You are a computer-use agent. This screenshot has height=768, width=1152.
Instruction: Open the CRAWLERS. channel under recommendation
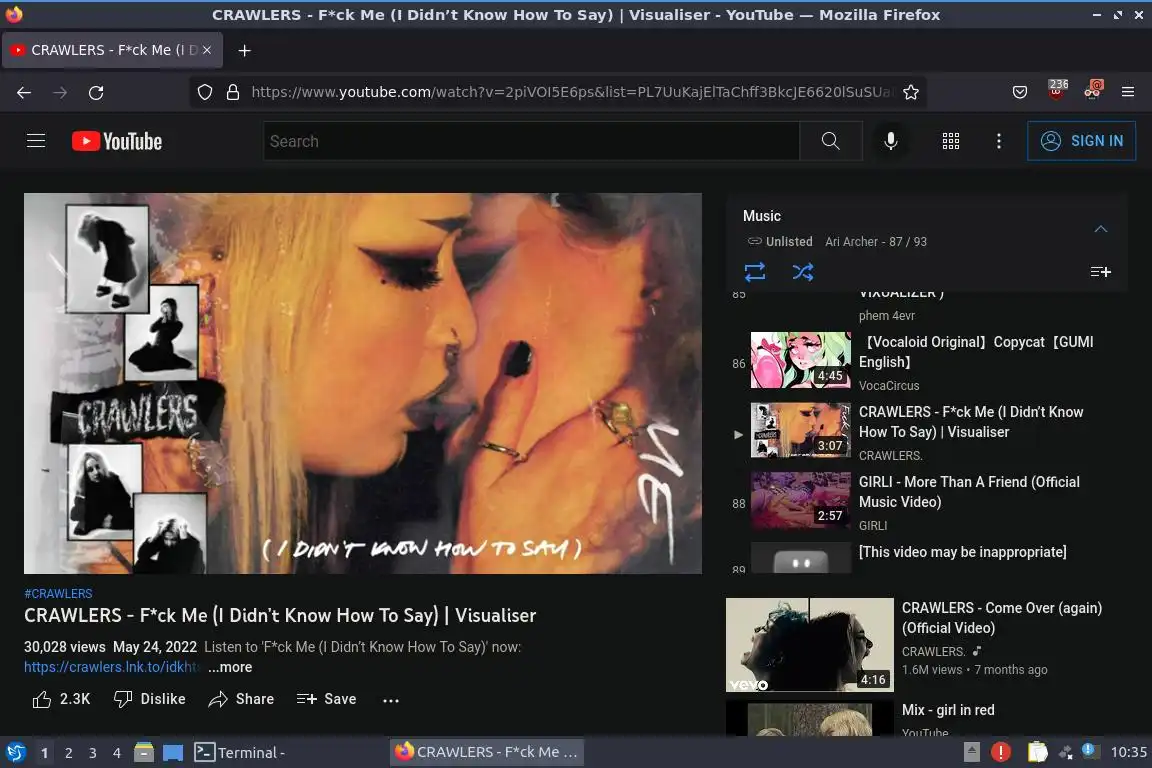[x=933, y=651]
